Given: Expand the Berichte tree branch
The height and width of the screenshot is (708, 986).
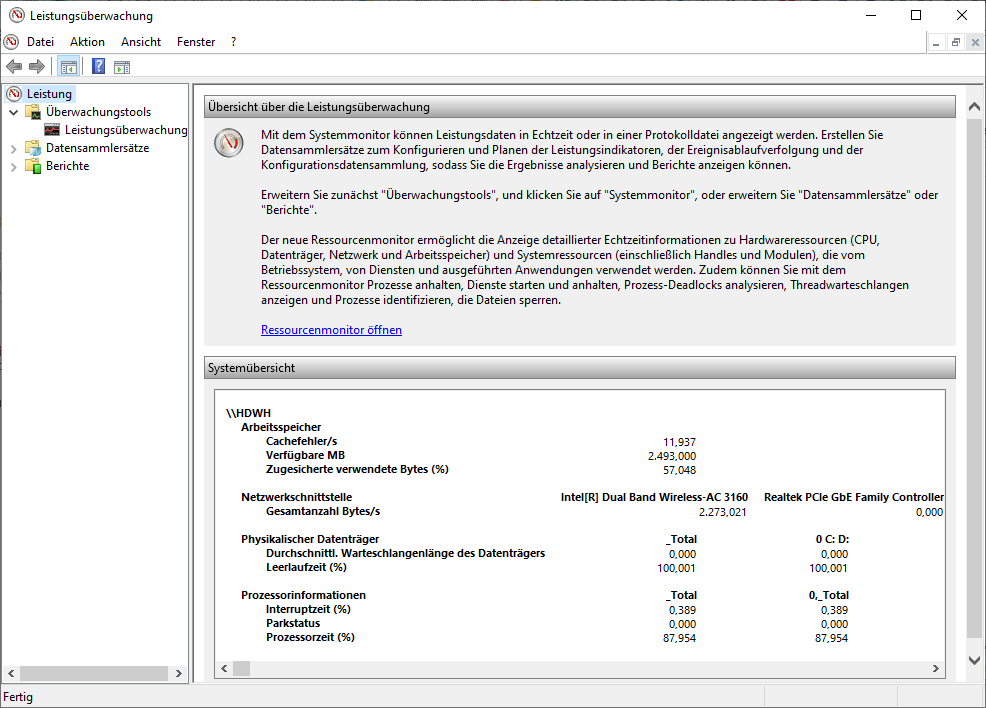Looking at the screenshot, I should [x=12, y=165].
